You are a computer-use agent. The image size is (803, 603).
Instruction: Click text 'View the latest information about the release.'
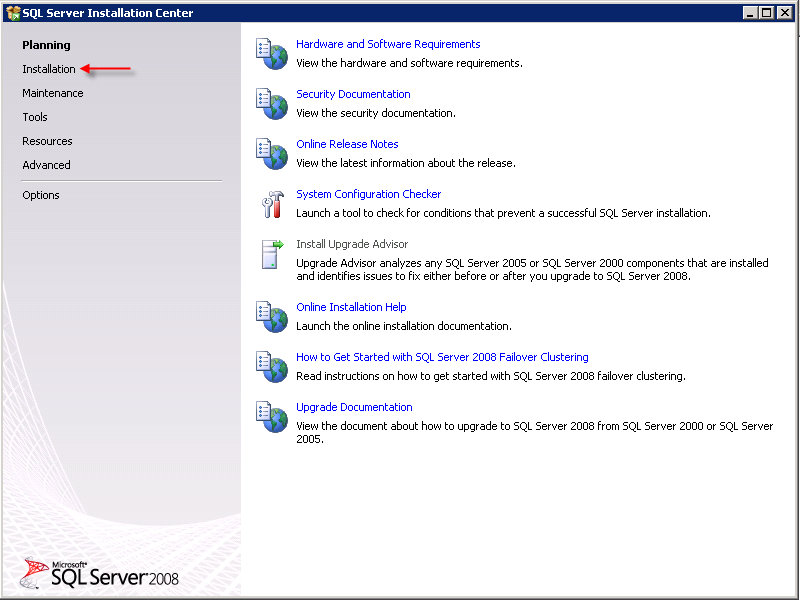coord(406,163)
